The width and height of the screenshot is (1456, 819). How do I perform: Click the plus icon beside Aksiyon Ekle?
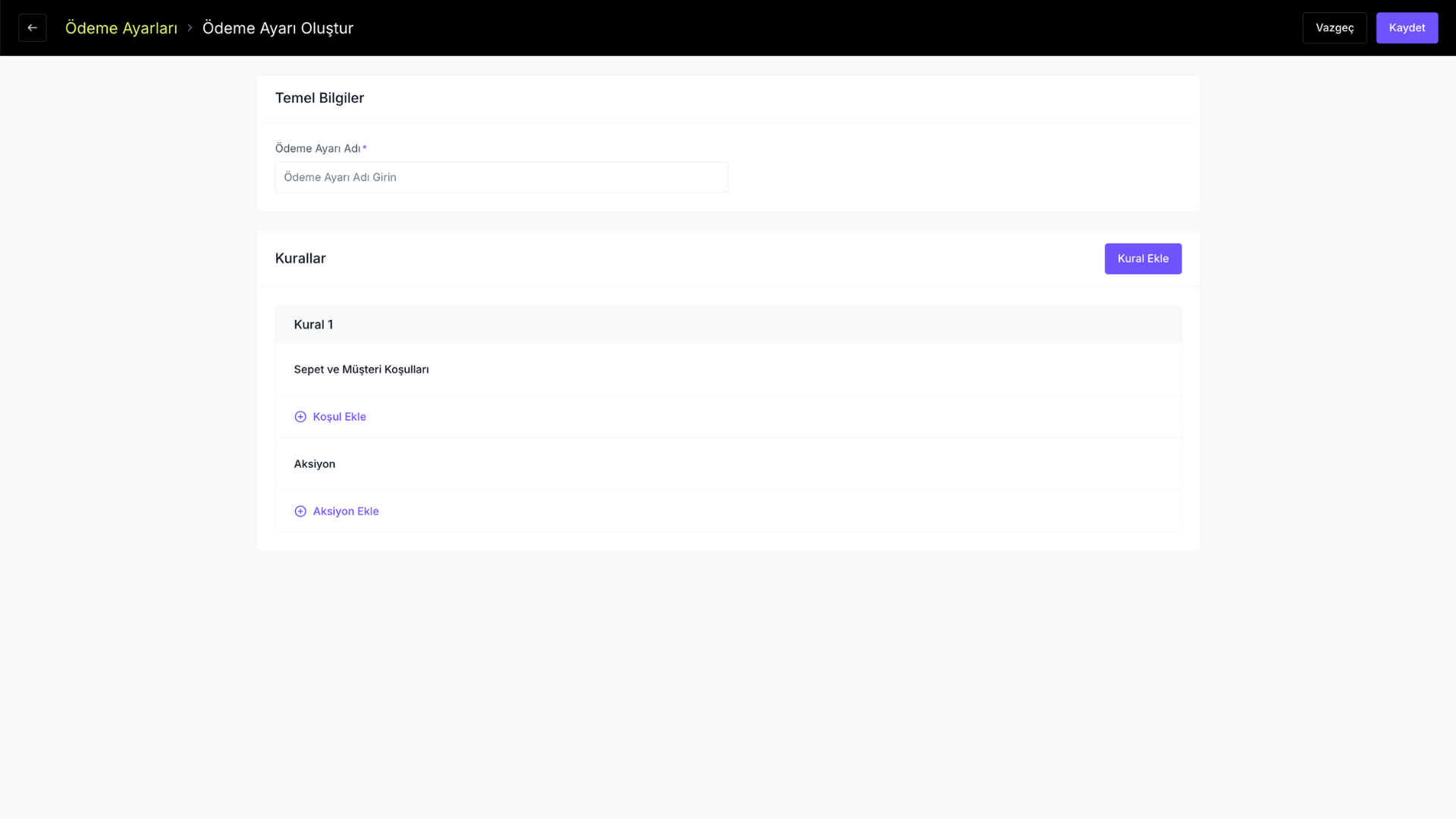(300, 511)
